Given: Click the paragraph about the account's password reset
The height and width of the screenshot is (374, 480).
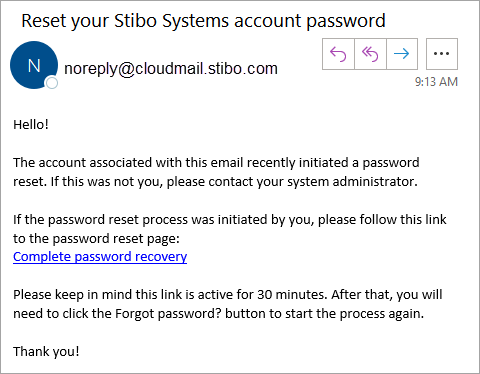Looking at the screenshot, I should [x=216, y=172].
